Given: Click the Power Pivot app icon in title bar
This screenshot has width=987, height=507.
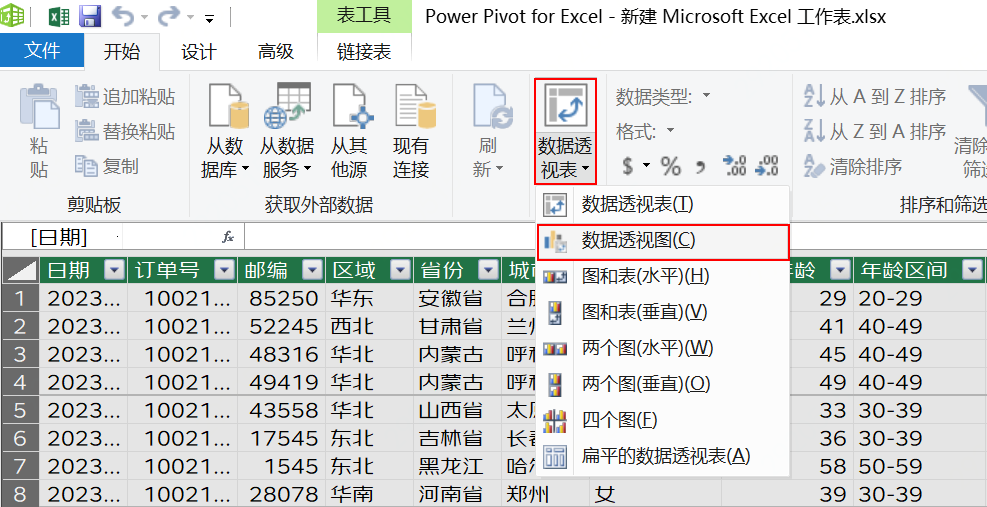Looking at the screenshot, I should 11,15.
